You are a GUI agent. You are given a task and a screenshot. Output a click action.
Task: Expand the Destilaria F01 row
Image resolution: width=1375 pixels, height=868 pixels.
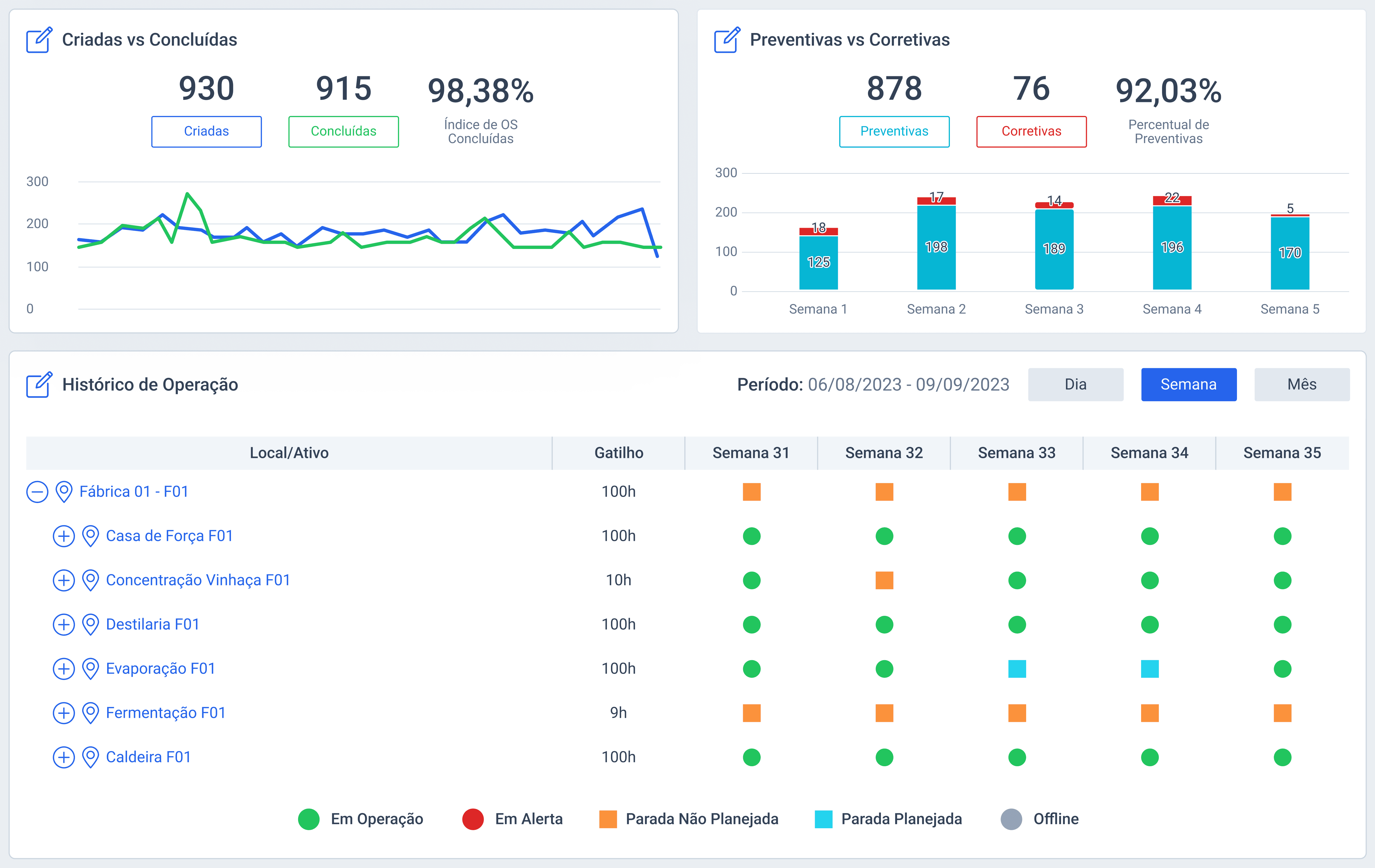click(63, 625)
